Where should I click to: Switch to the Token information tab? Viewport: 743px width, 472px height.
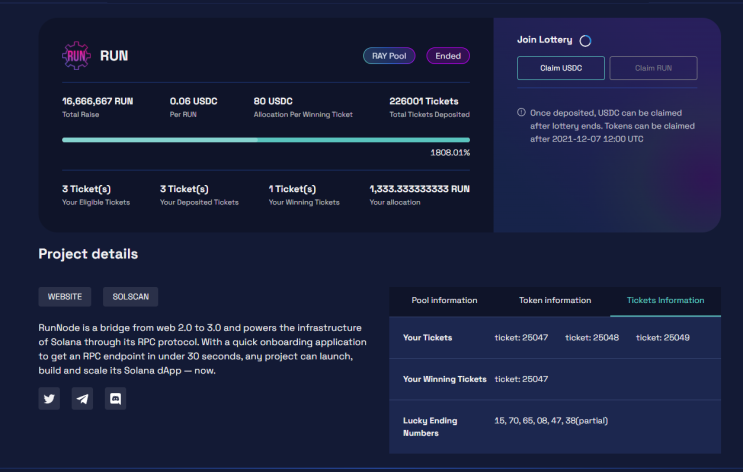click(555, 300)
